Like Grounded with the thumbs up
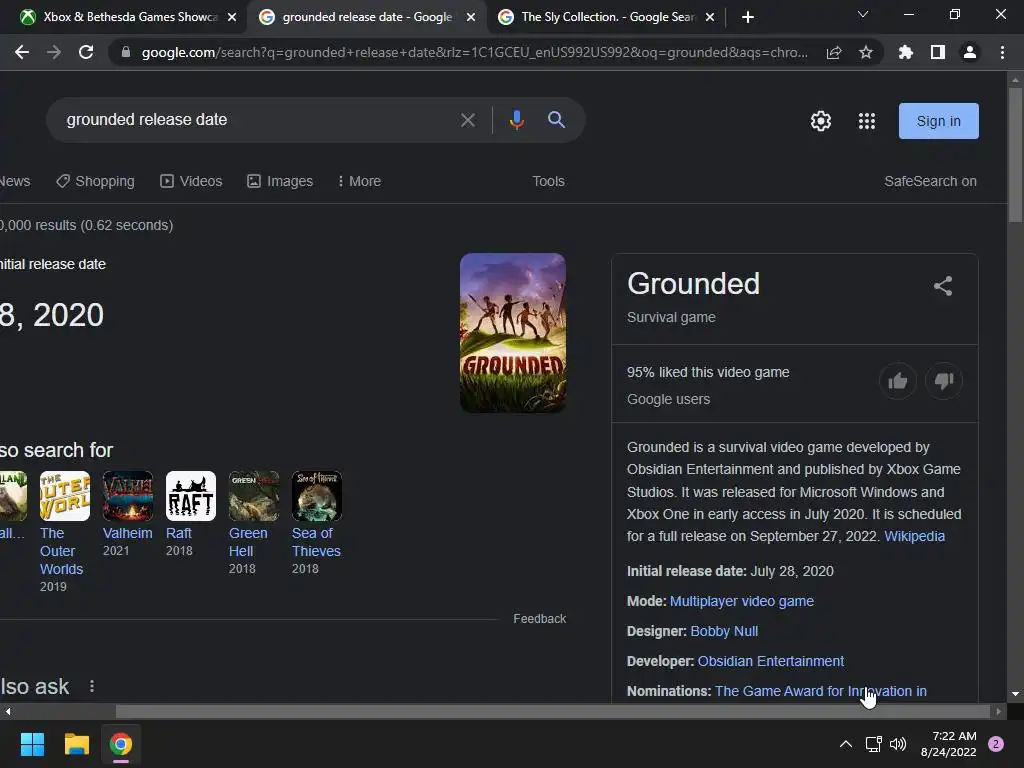The width and height of the screenshot is (1024, 768). pos(898,381)
